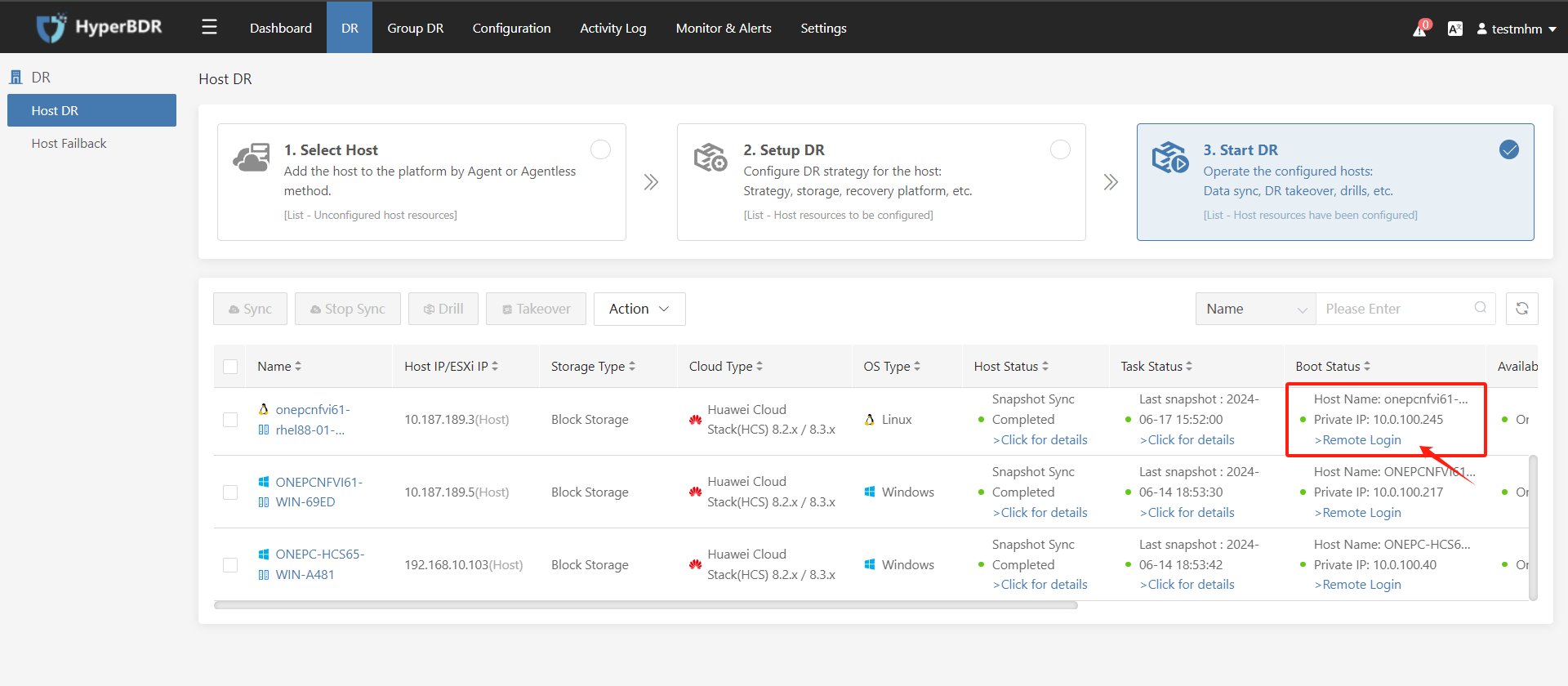1568x686 pixels.
Task: Tick the checkbox for ONEPC-HCS65 host row
Action: 230,565
